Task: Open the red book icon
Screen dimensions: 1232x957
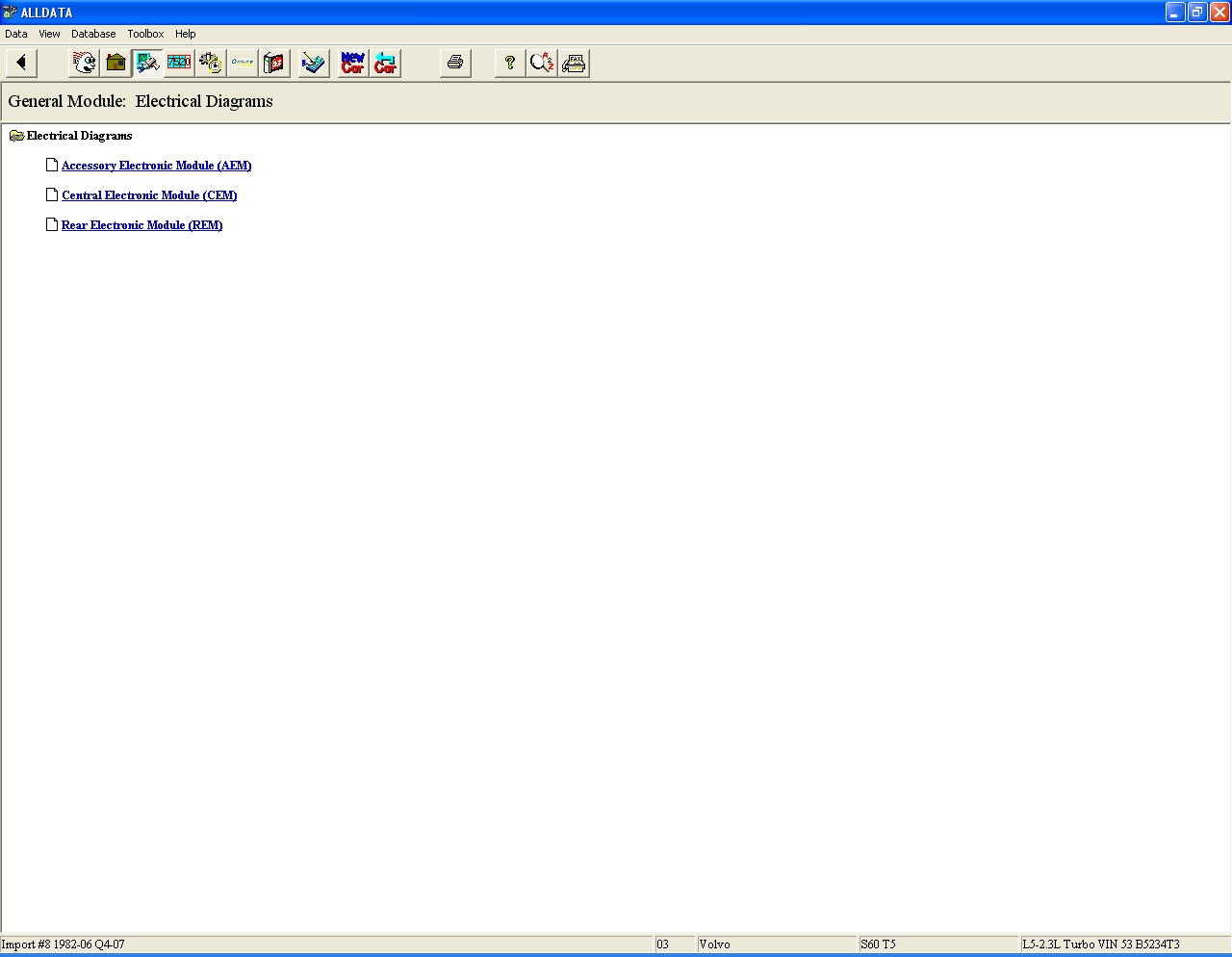Action: [274, 64]
